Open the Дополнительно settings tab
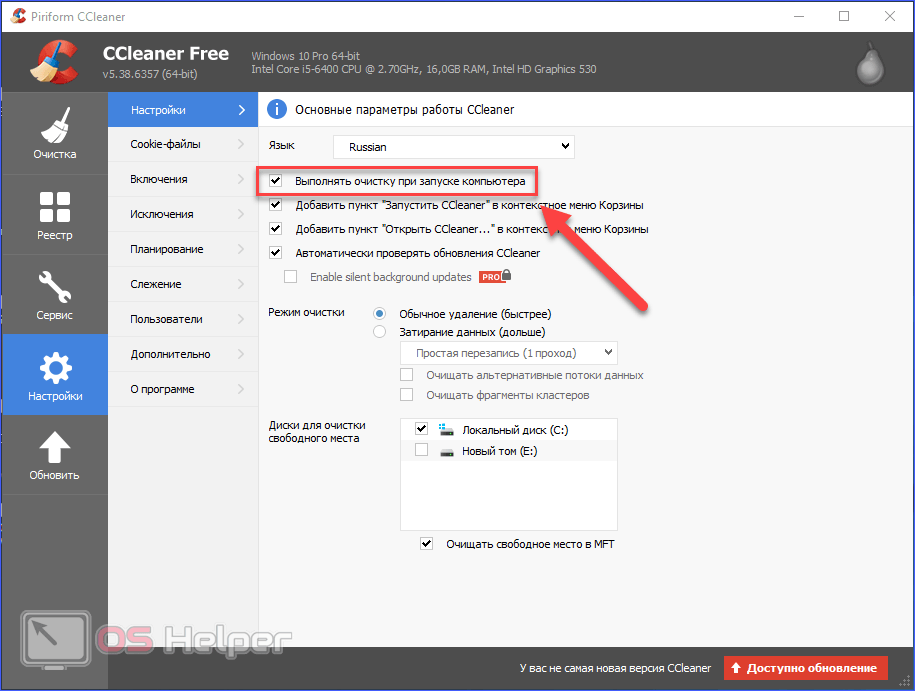This screenshot has height=691, width=915. [183, 354]
